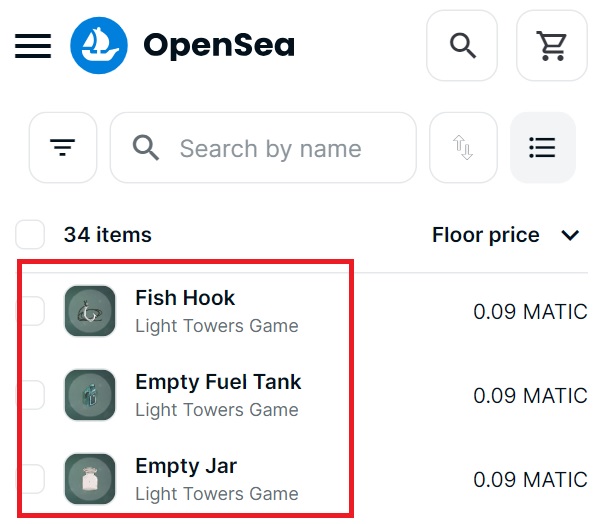The image size is (608, 524).
Task: Click the OpenSea sailboat logo
Action: pyautogui.click(x=99, y=45)
